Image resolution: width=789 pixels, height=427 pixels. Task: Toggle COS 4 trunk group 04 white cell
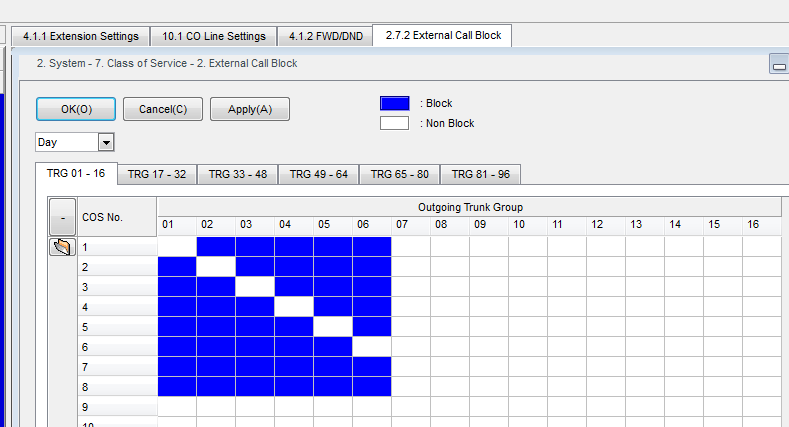[294, 307]
